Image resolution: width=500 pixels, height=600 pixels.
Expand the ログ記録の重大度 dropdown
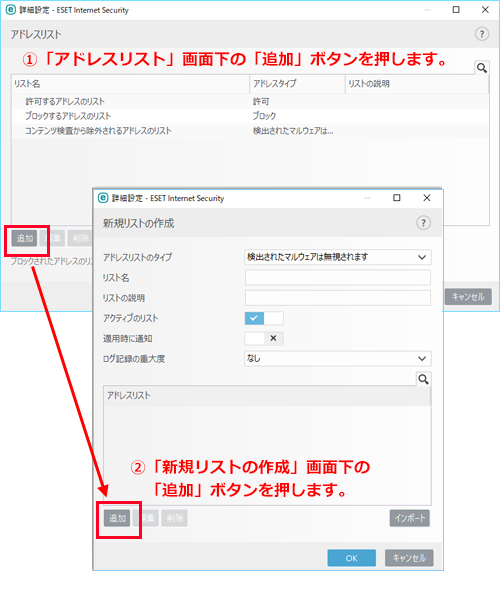338,359
